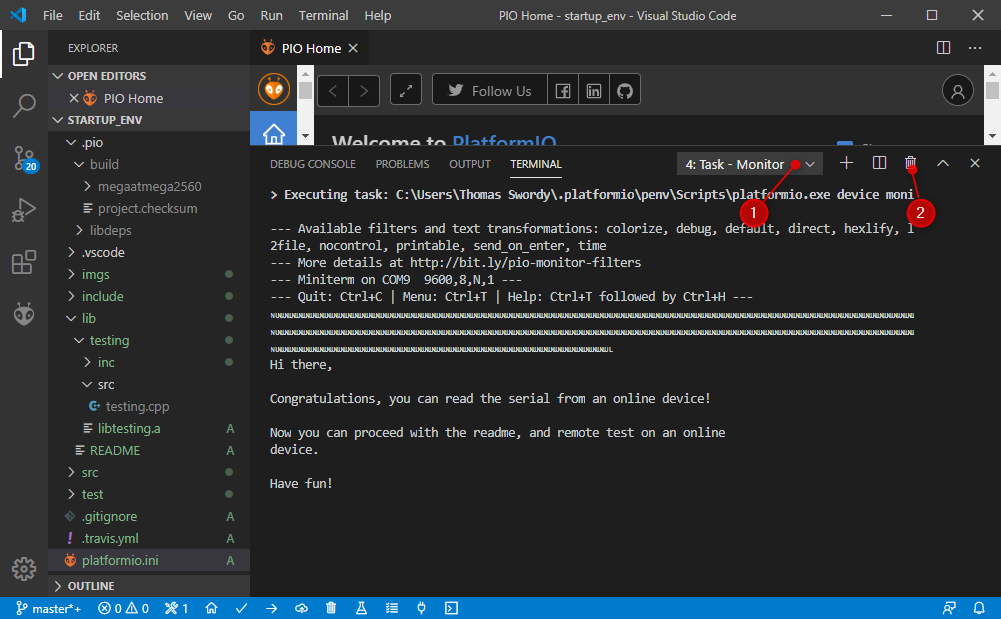Open Source Control view with 20 changes
This screenshot has width=1001, height=619.
coord(25,158)
